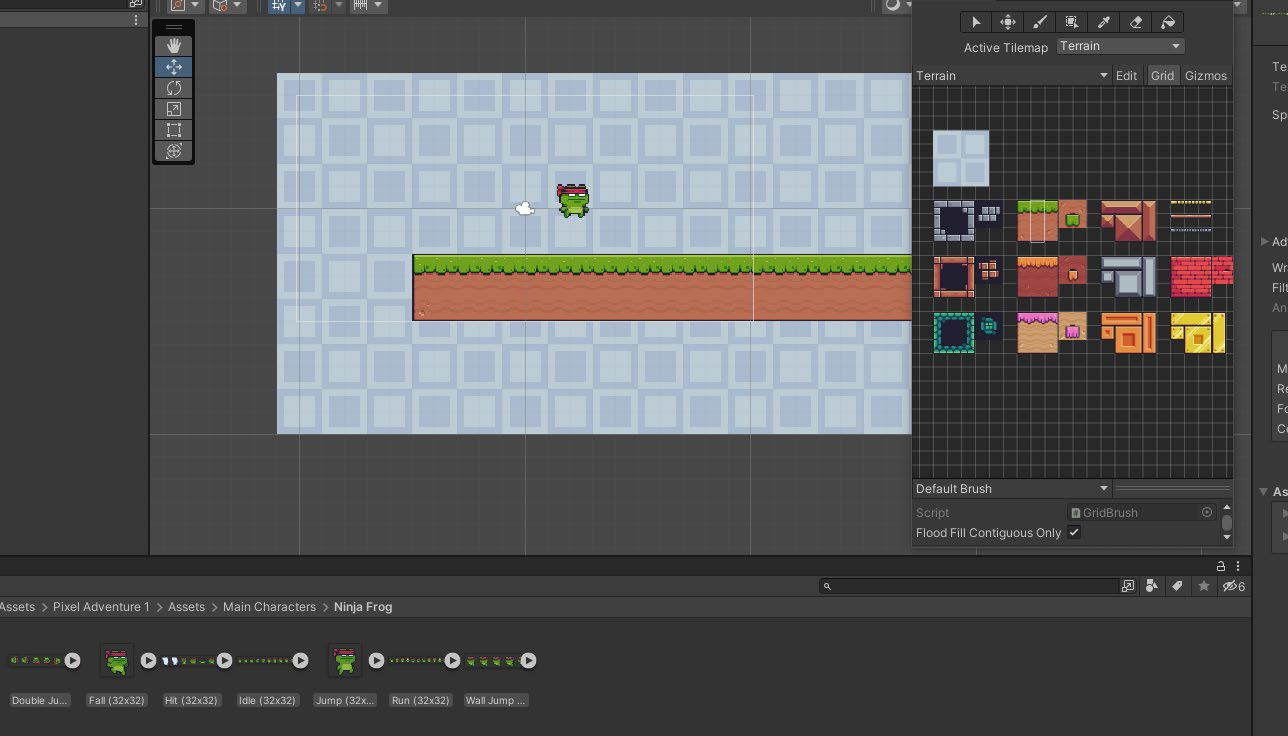This screenshot has height=736, width=1288.
Task: Select the Eraser tool in Tile Palette
Action: click(x=1136, y=22)
